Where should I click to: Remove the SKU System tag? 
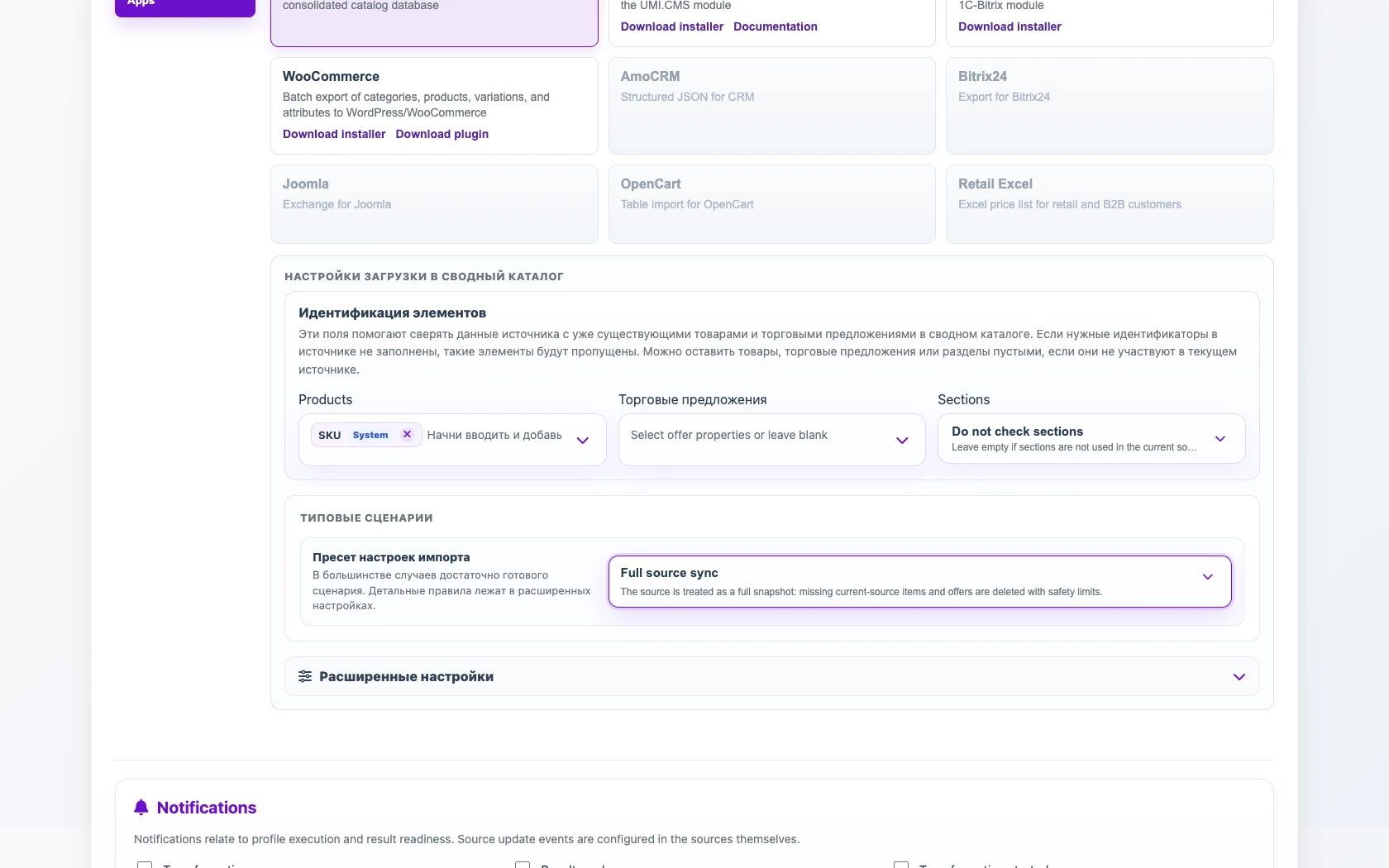click(407, 434)
